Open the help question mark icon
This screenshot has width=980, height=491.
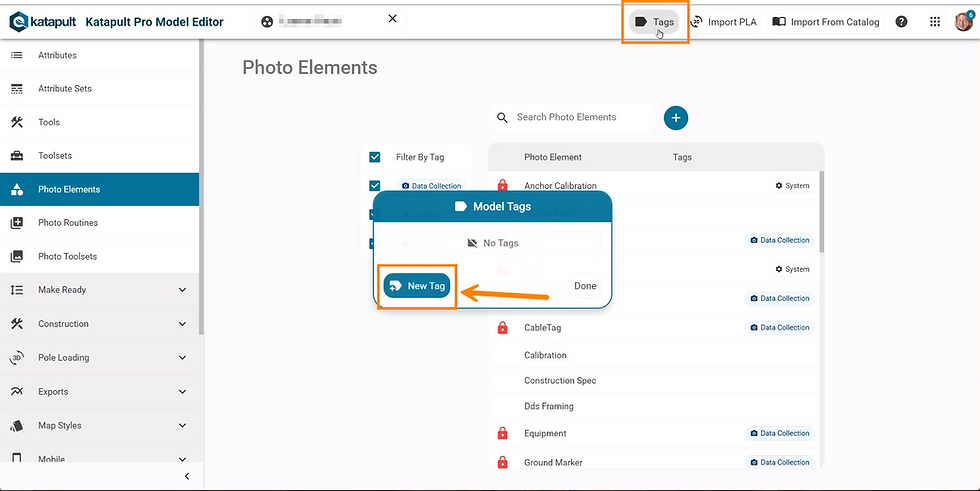point(901,22)
